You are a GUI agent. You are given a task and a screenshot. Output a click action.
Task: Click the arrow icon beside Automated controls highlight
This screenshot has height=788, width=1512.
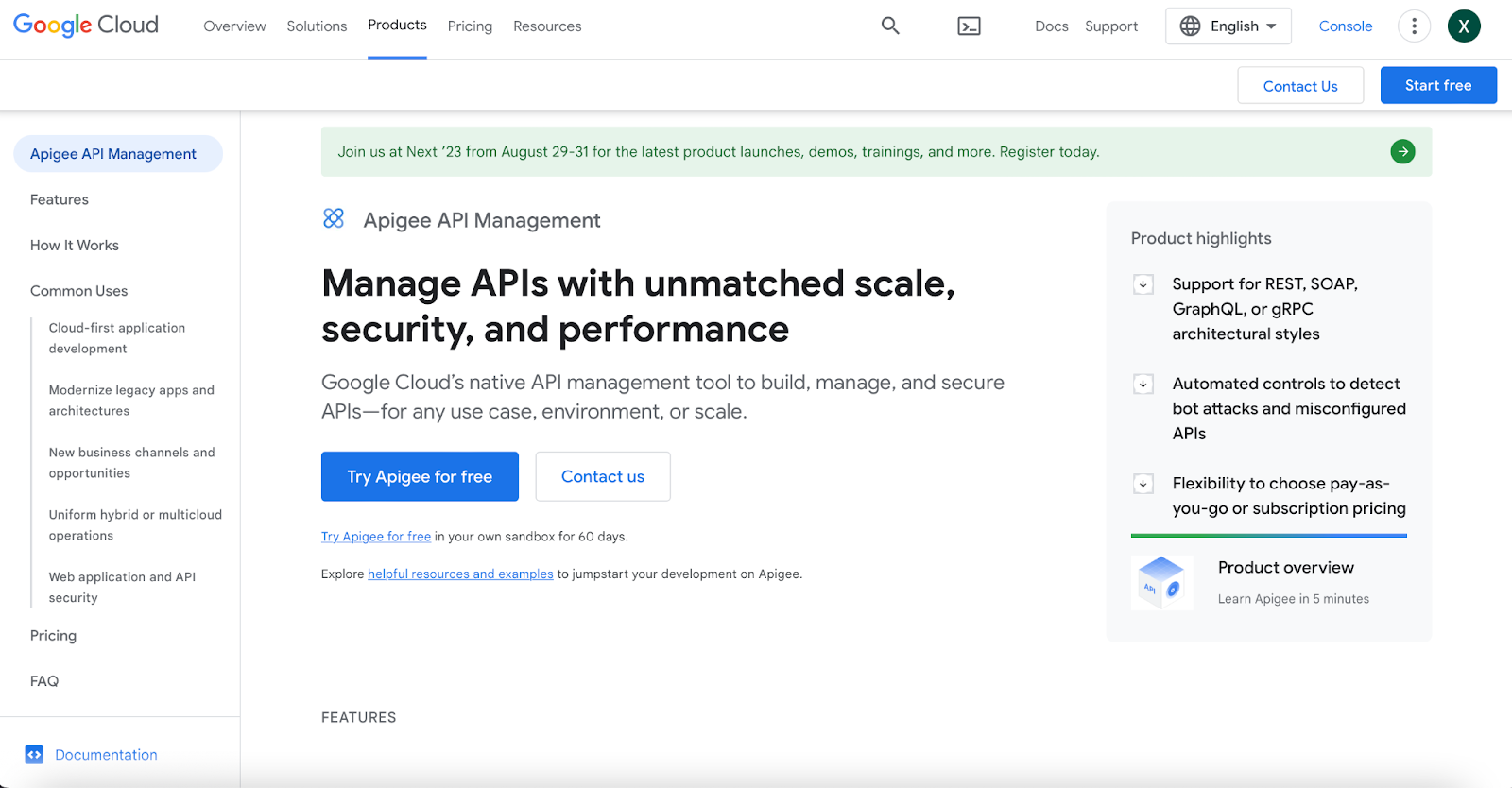coord(1143,384)
